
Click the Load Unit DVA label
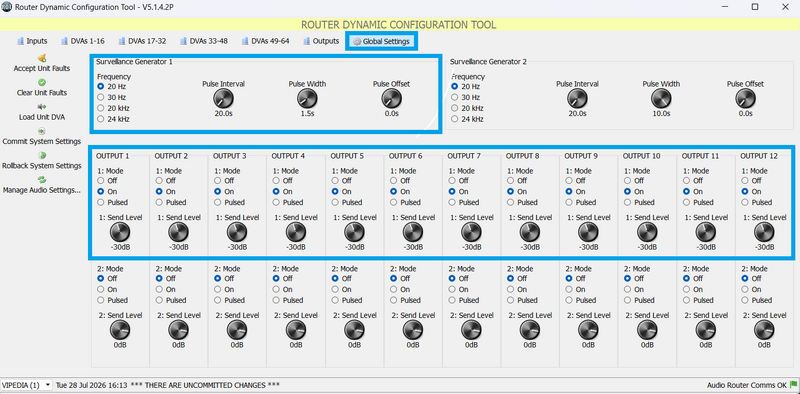pos(42,117)
